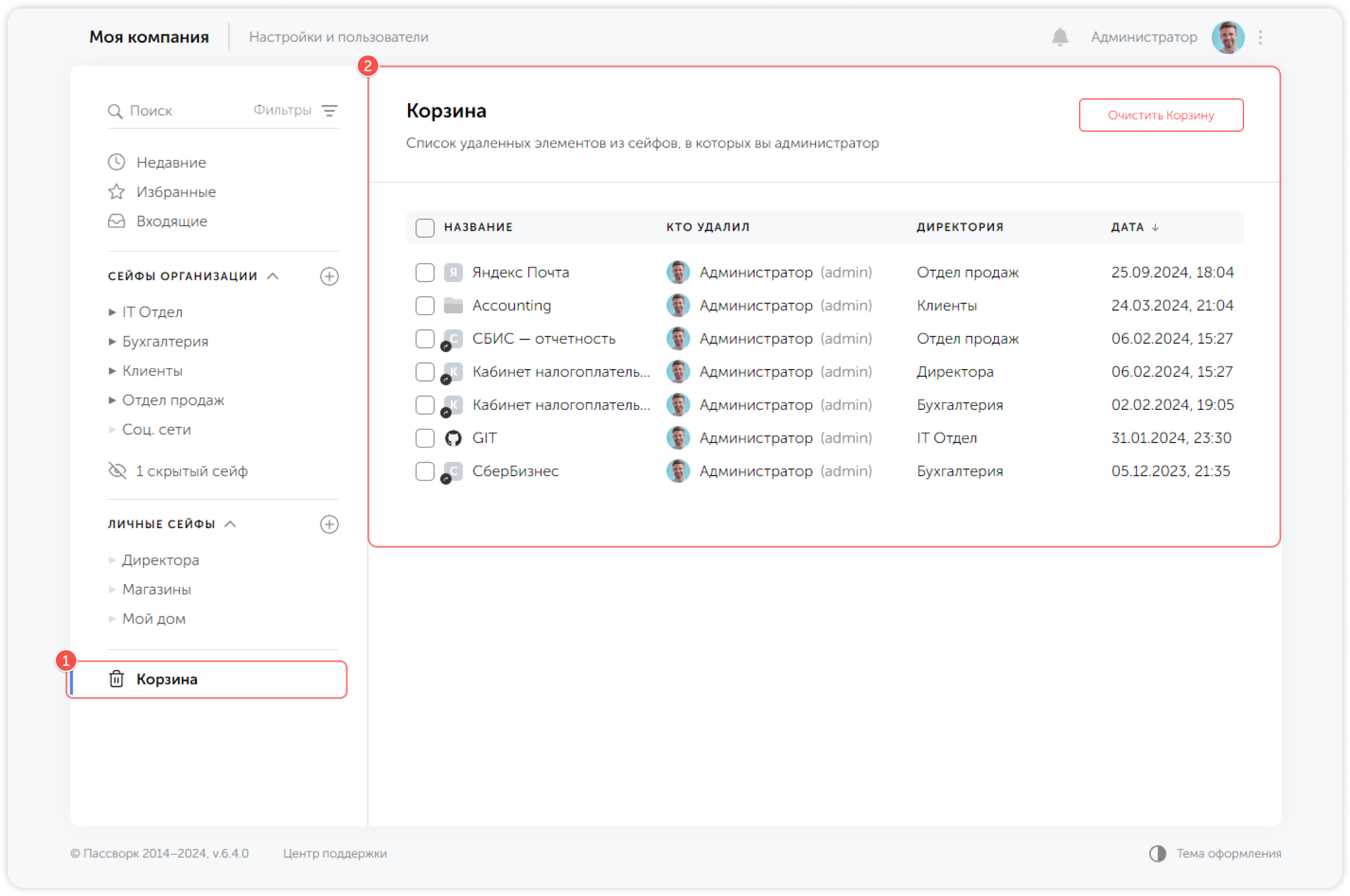The height and width of the screenshot is (896, 1350).
Task: Tick the select-all checkbox in table header
Action: pos(425,227)
